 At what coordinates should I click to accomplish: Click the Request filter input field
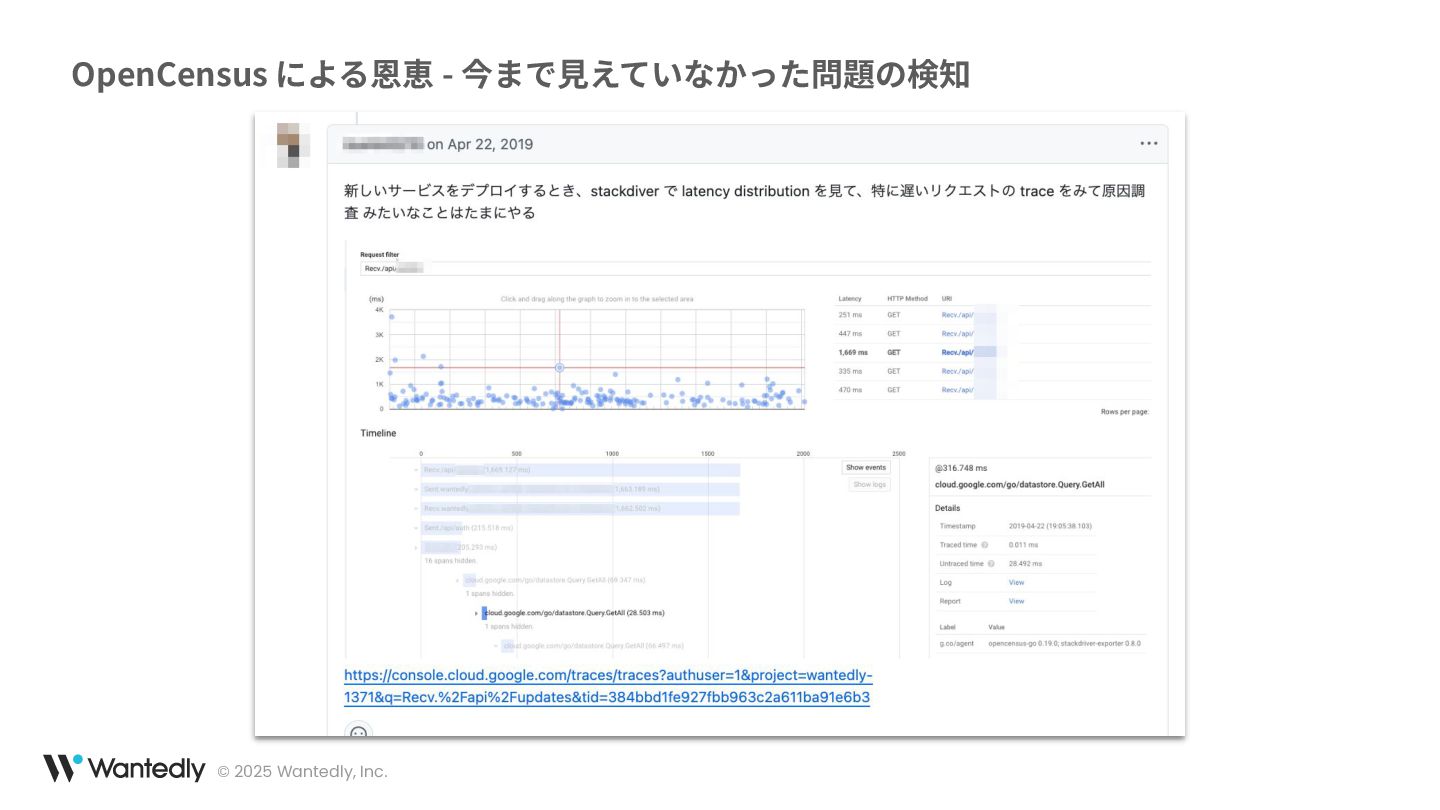(755, 268)
